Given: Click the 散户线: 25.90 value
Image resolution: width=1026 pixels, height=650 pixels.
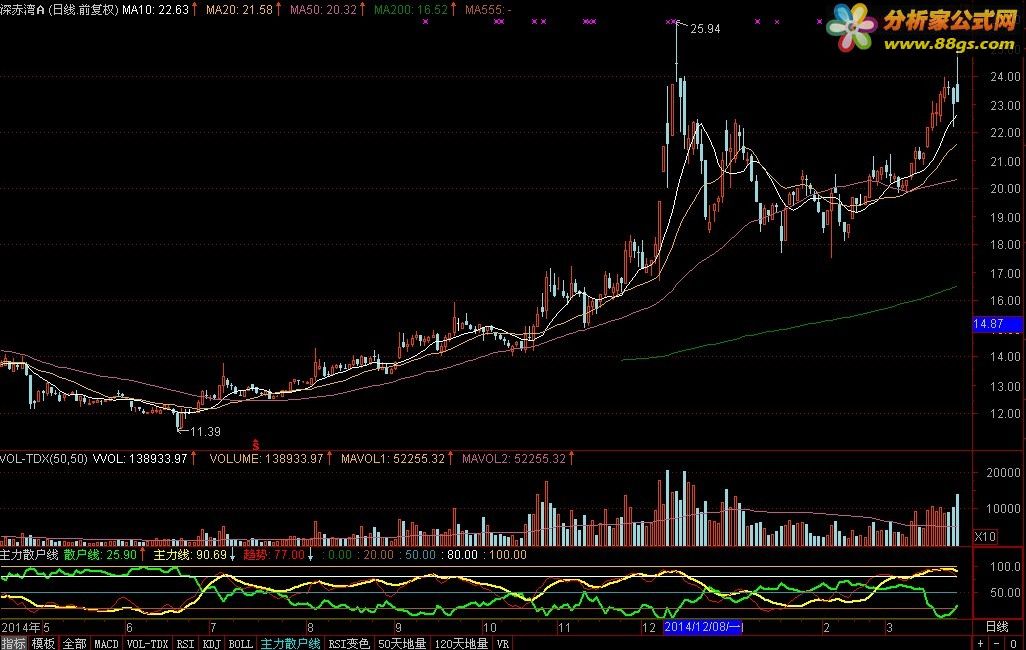Looking at the screenshot, I should pos(100,555).
